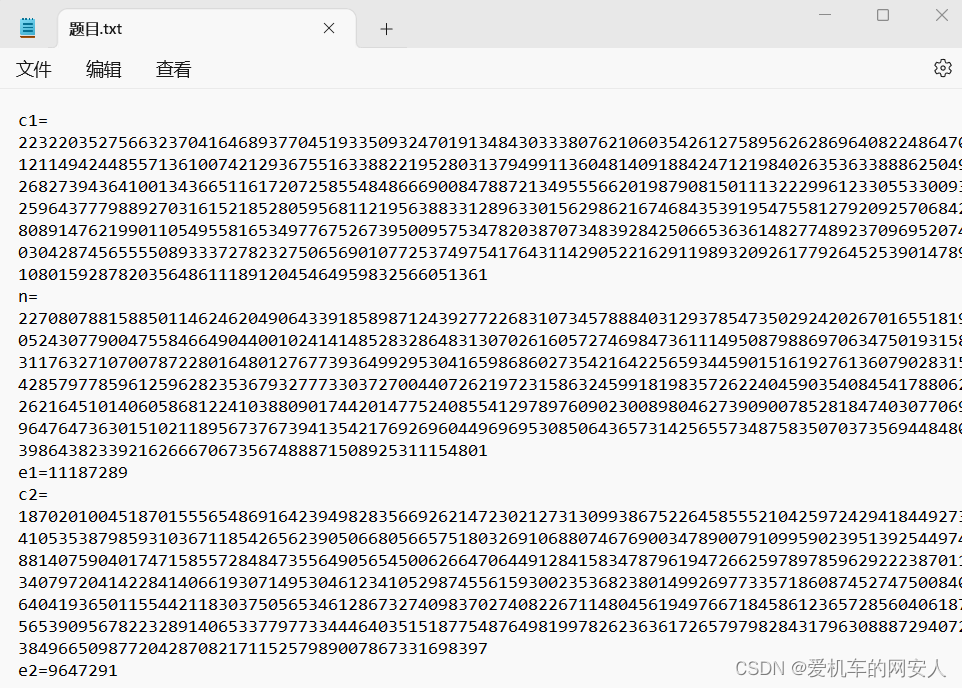Open the 文件 menu
Image resolution: width=962 pixels, height=688 pixels.
point(34,69)
